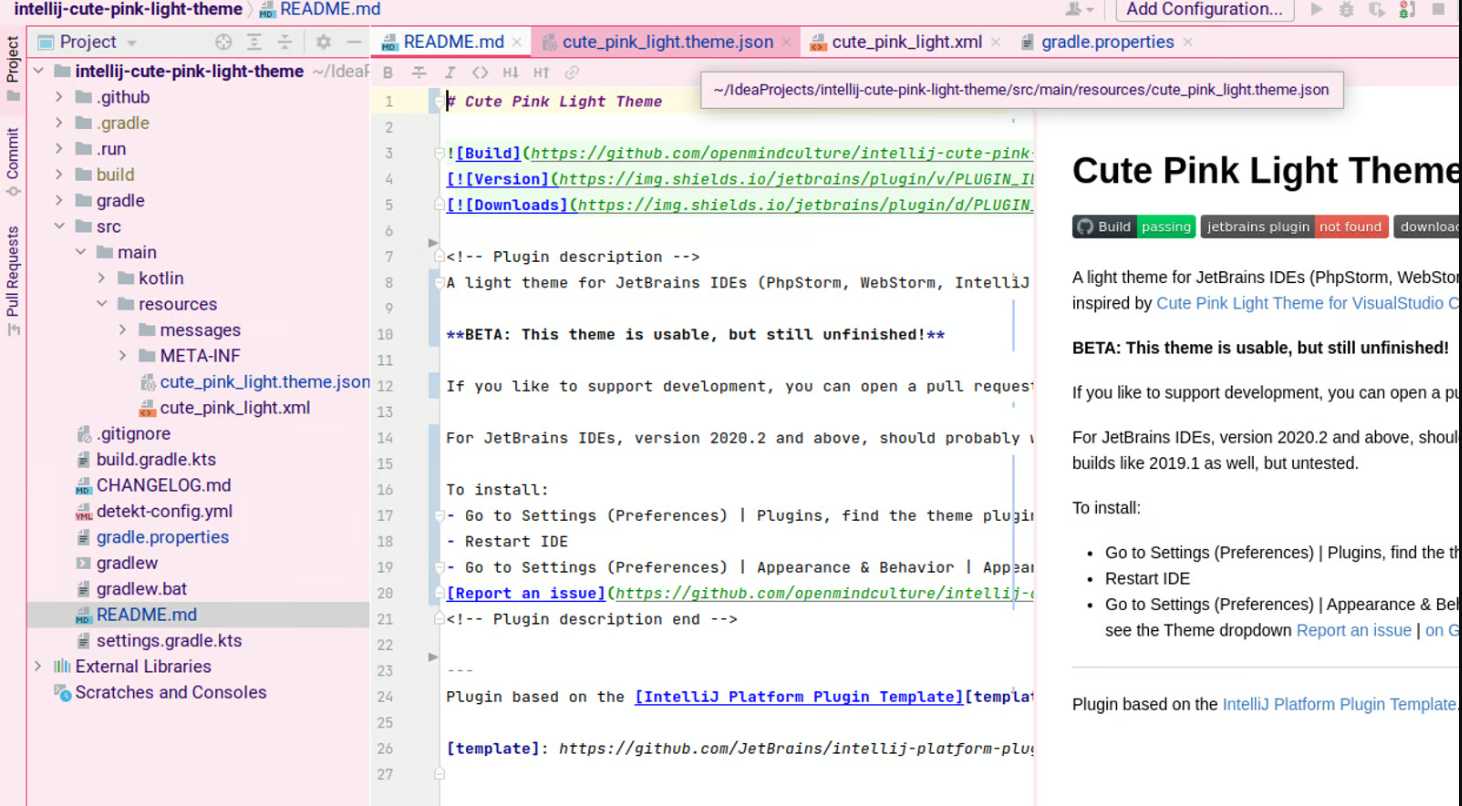Open Cute Pink Light Theme for VisualStudio link
This screenshot has height=806, width=1462.
point(1308,303)
